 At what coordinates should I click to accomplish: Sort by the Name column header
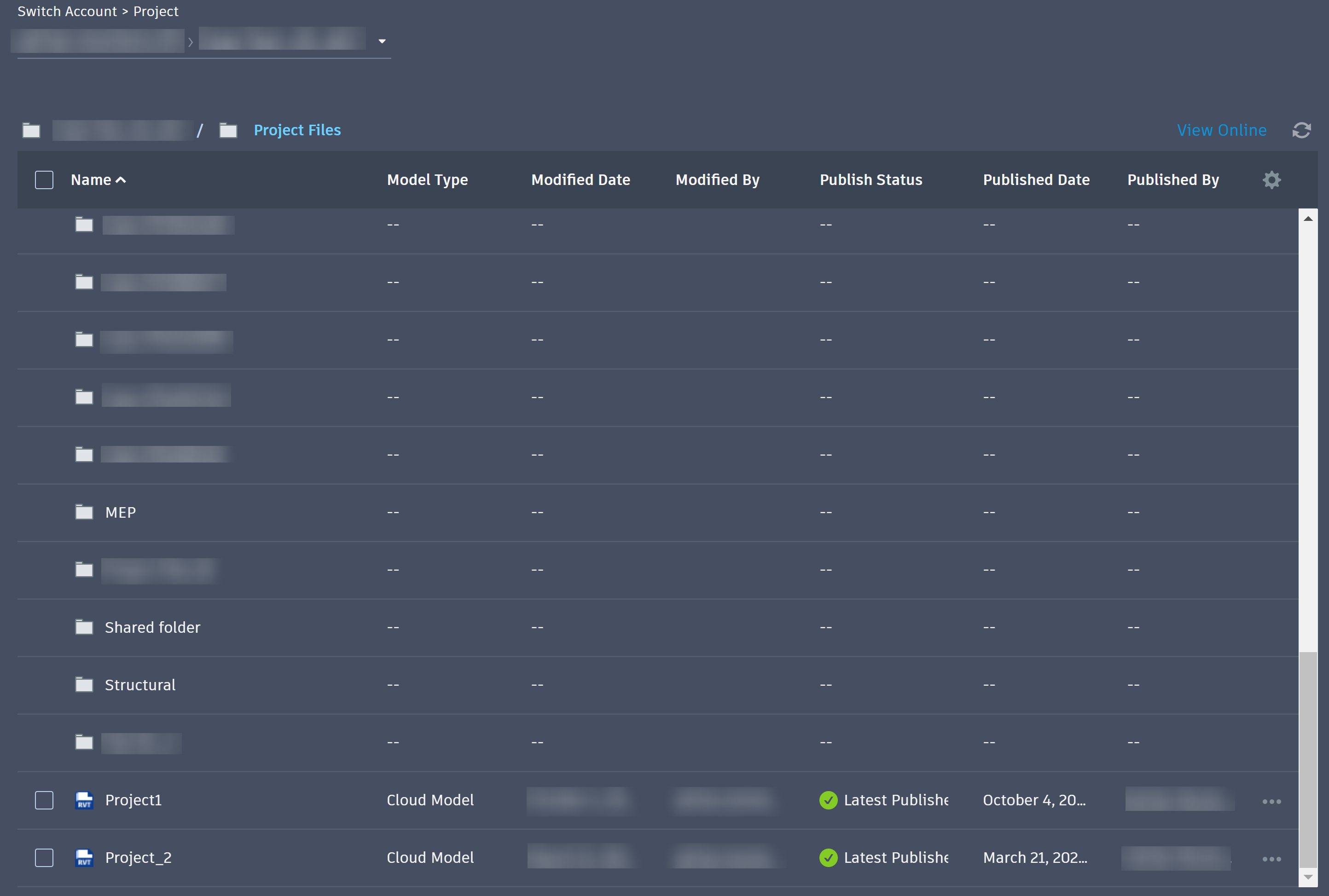[x=92, y=180]
